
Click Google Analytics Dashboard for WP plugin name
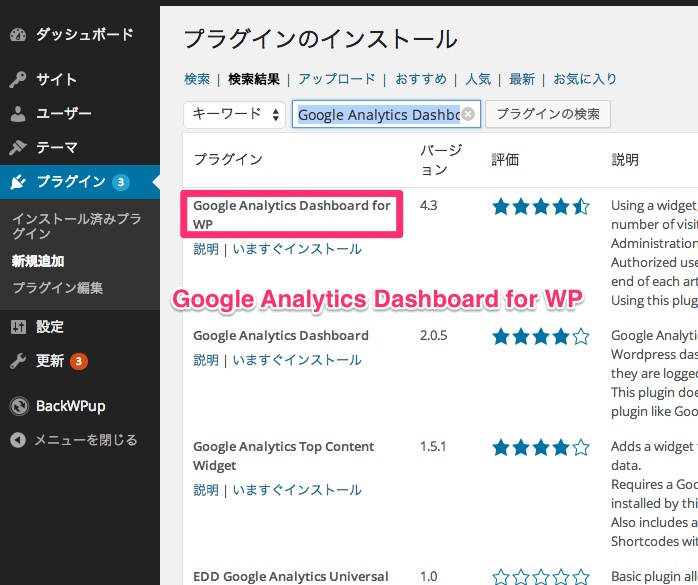[x=292, y=215]
